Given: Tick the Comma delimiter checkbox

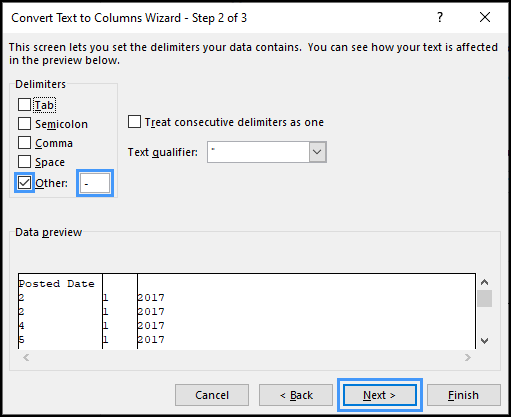Looking at the screenshot, I should (24, 142).
